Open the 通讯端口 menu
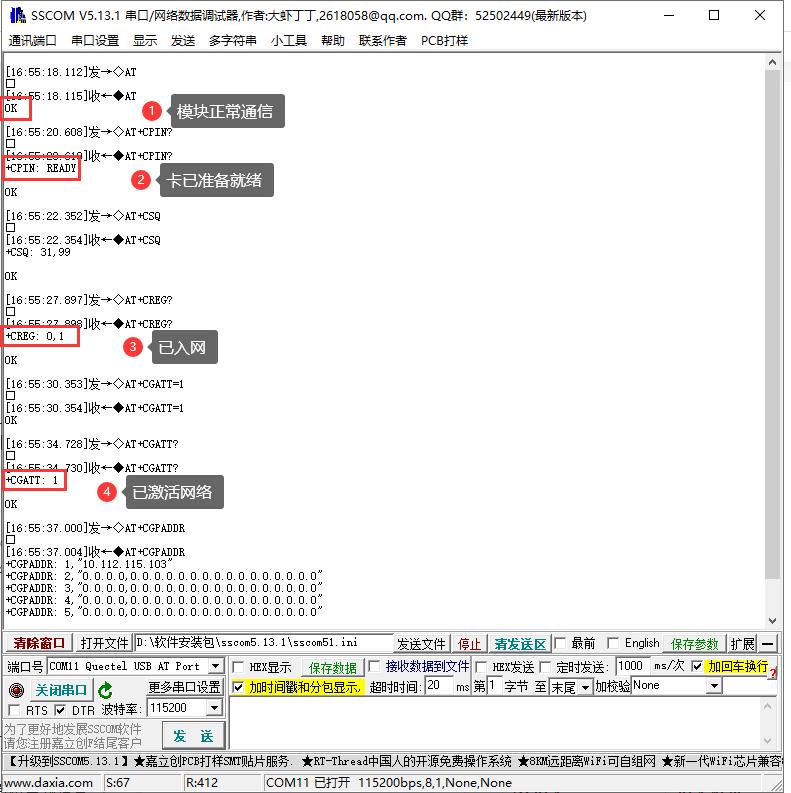791x793 pixels. (32, 40)
